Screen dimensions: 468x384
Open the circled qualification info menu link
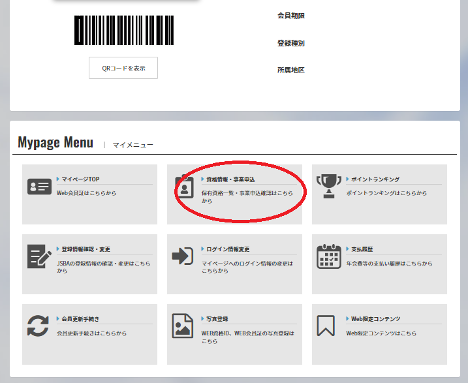(x=230, y=179)
